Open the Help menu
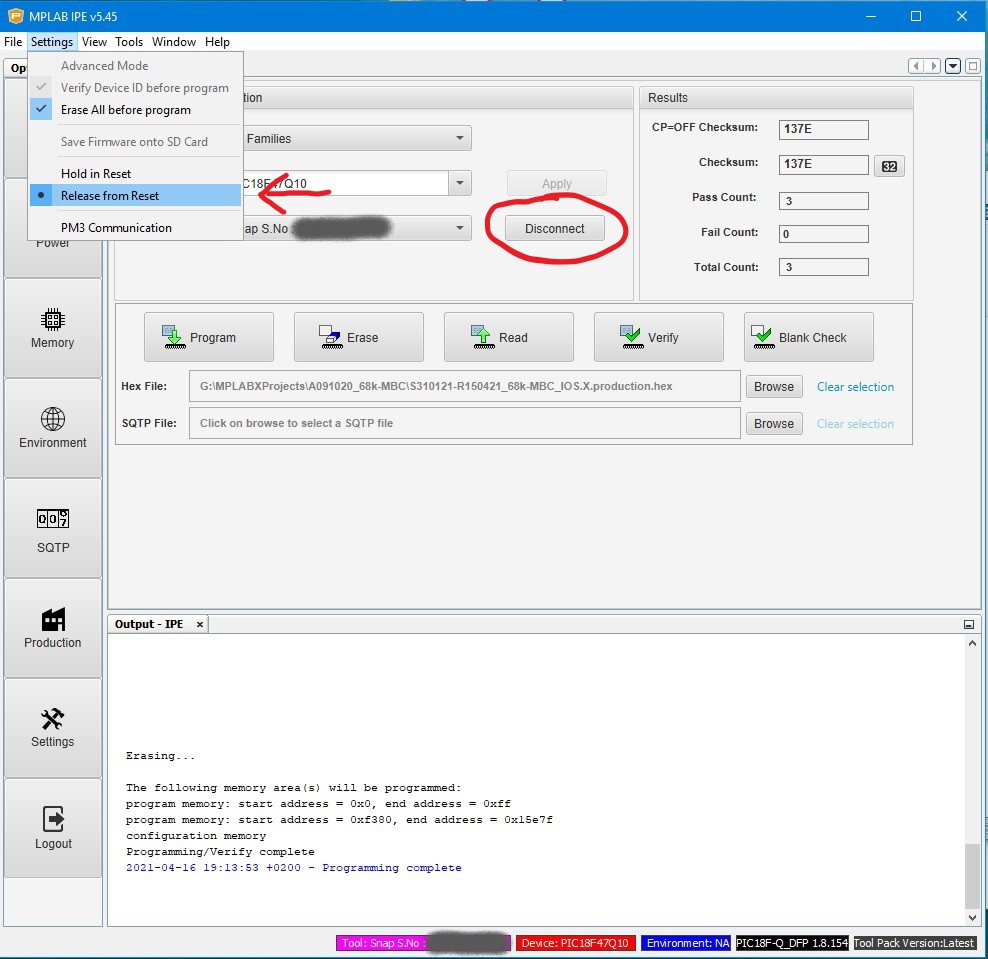This screenshot has height=959, width=988. [217, 42]
